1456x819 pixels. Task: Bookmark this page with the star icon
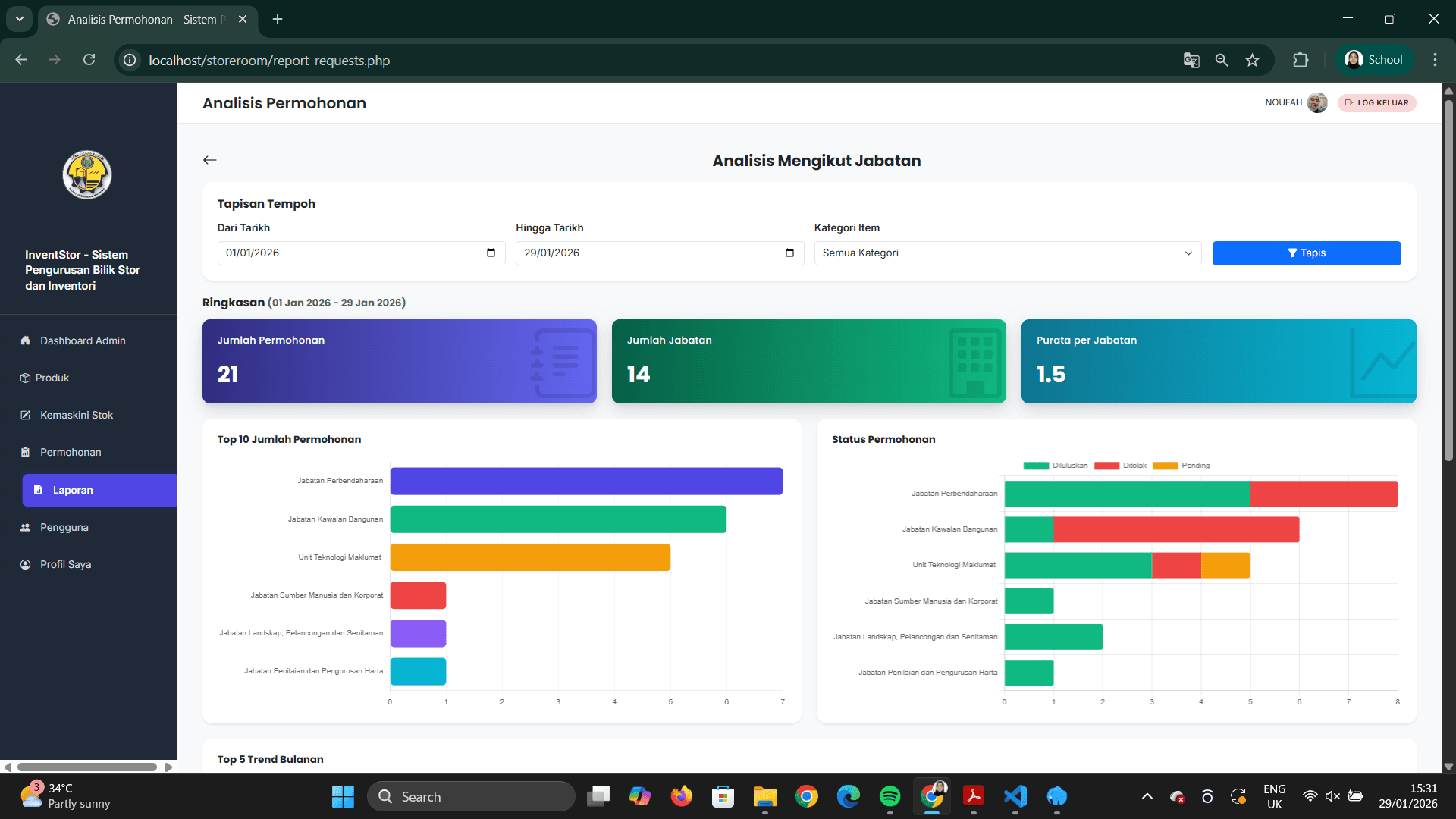1252,60
